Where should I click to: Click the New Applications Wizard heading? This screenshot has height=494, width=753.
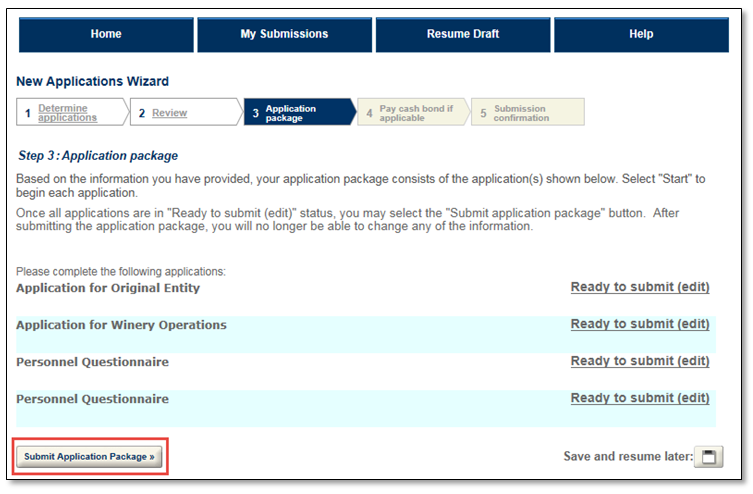point(93,82)
